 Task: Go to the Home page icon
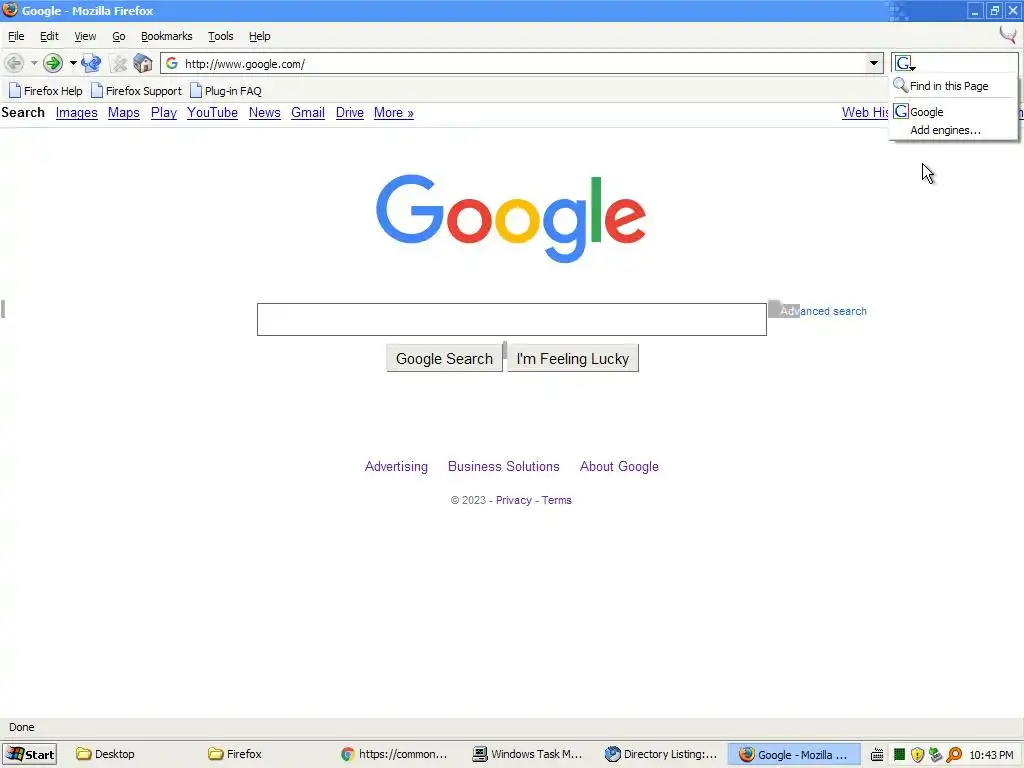[142, 63]
